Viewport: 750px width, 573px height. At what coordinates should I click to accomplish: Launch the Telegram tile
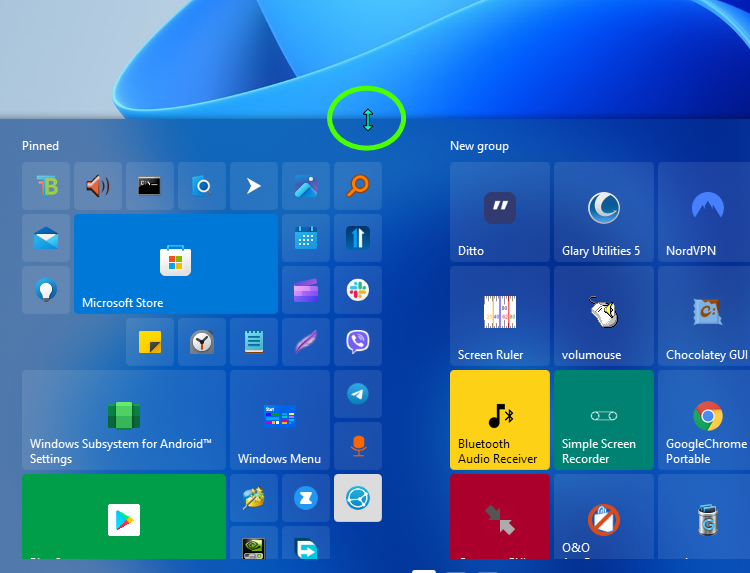point(358,394)
